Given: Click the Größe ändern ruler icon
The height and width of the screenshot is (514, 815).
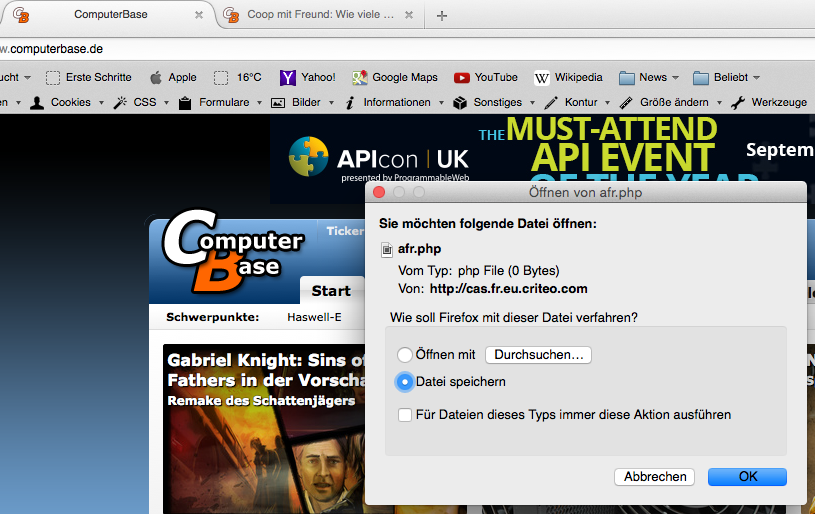Looking at the screenshot, I should tap(626, 103).
